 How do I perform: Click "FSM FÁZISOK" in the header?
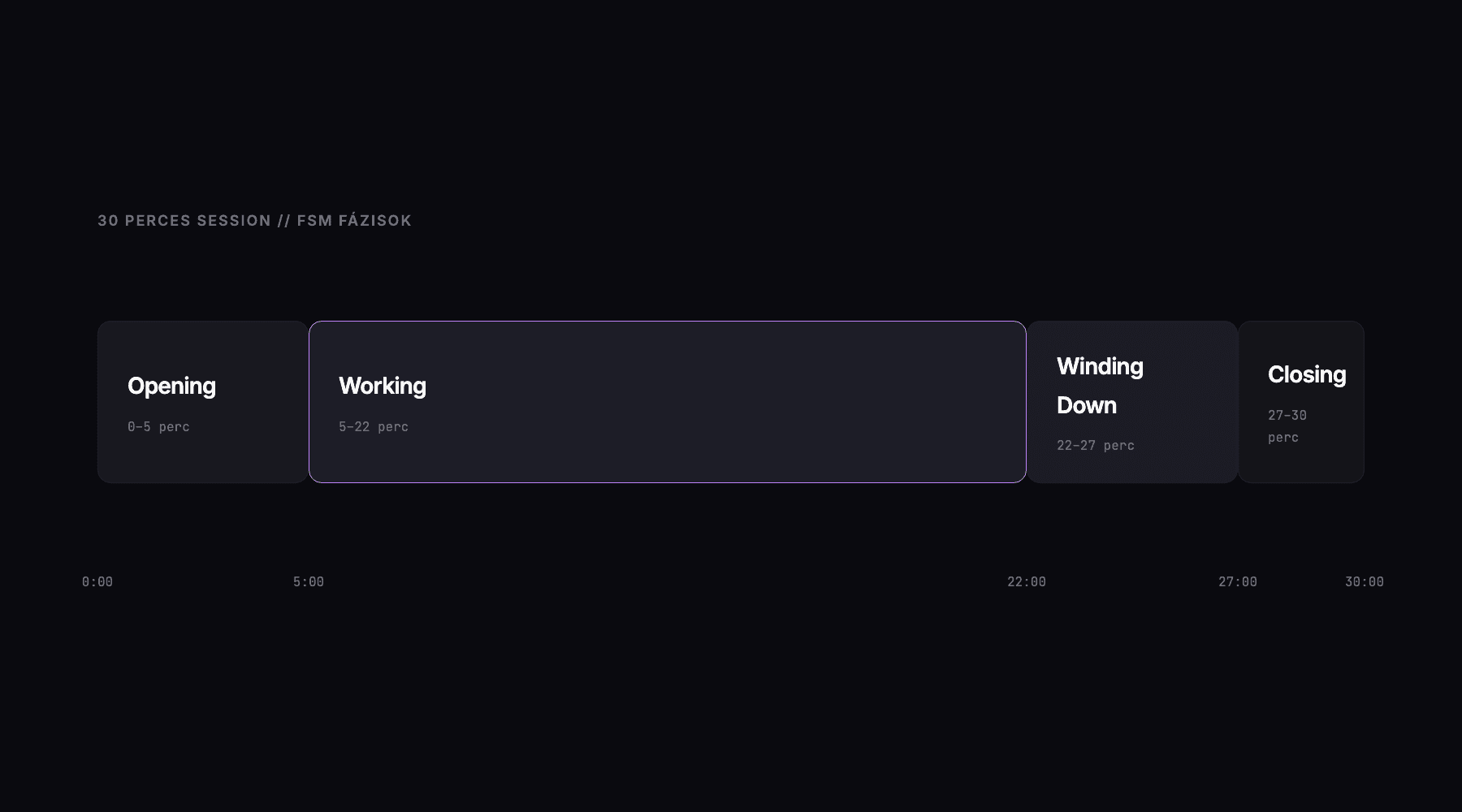(x=354, y=221)
